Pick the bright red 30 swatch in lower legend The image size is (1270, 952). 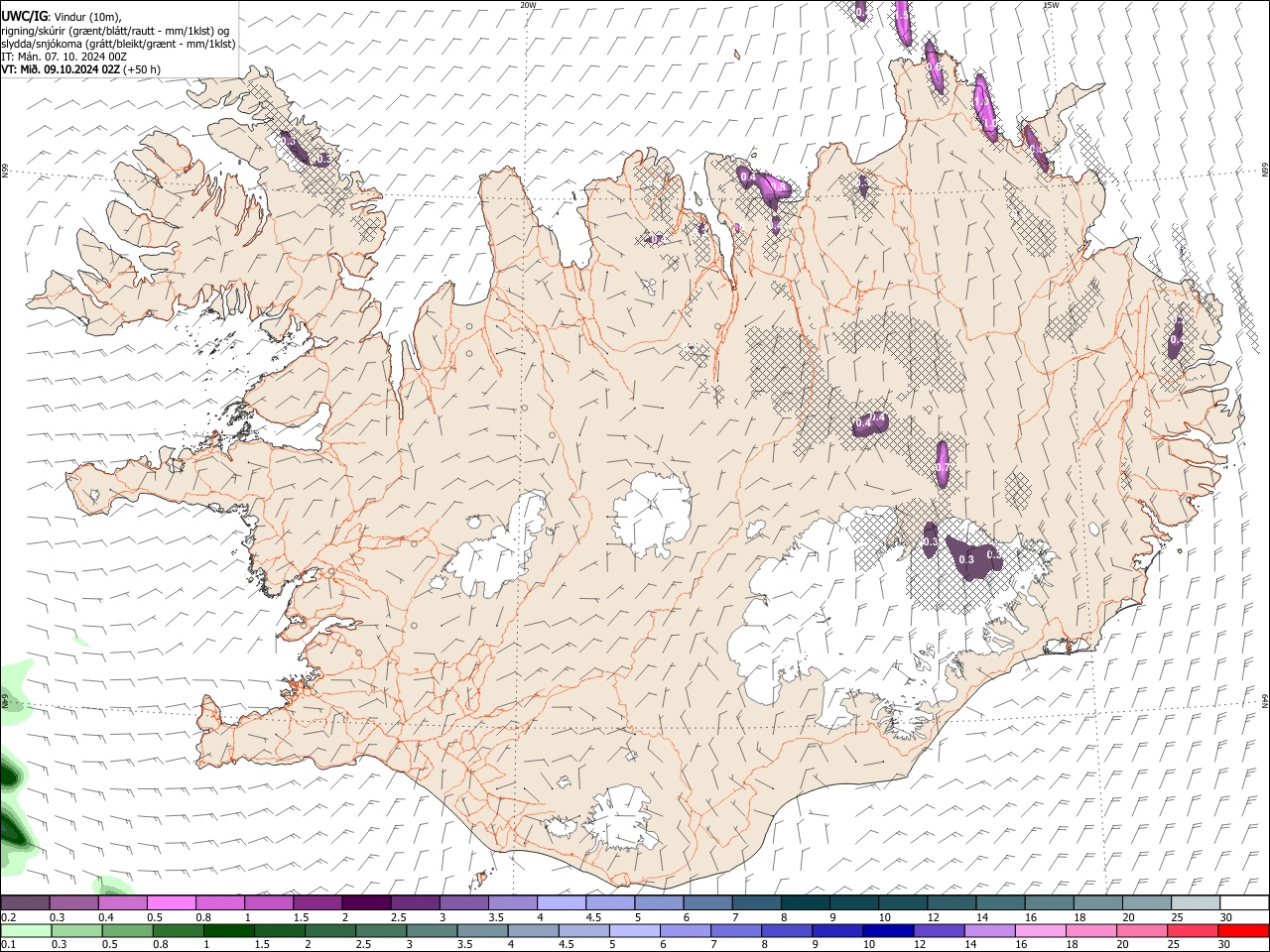[1242, 930]
